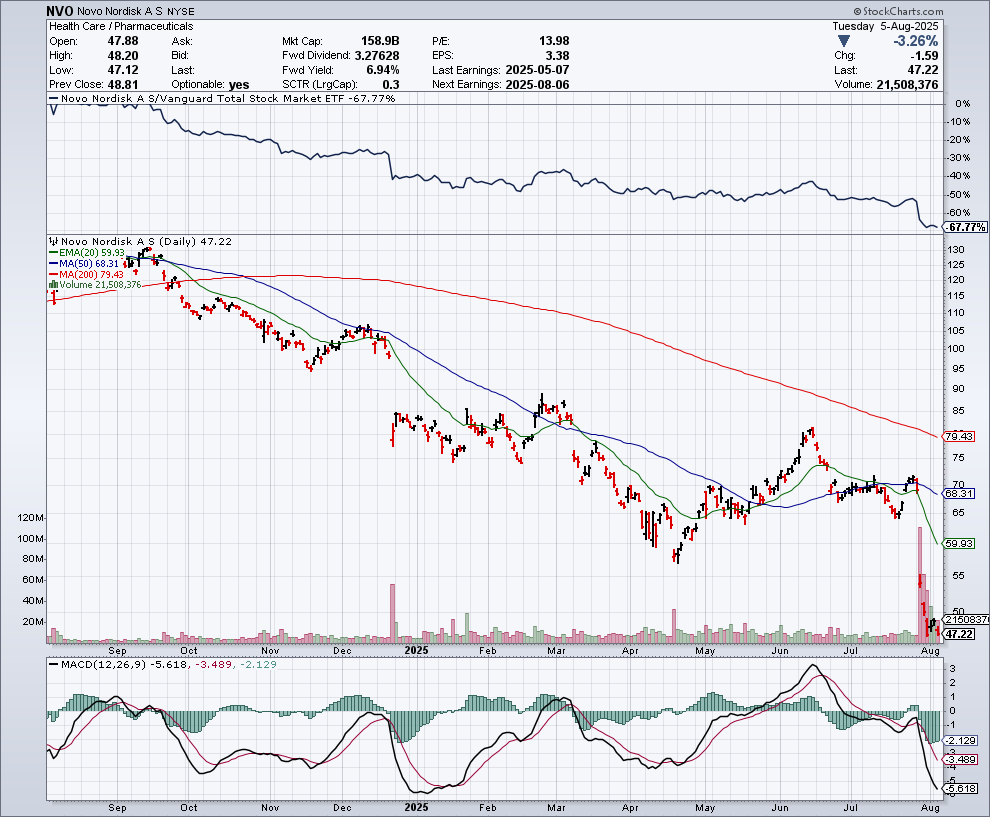Click the -3.489 signal axis label

click(960, 760)
